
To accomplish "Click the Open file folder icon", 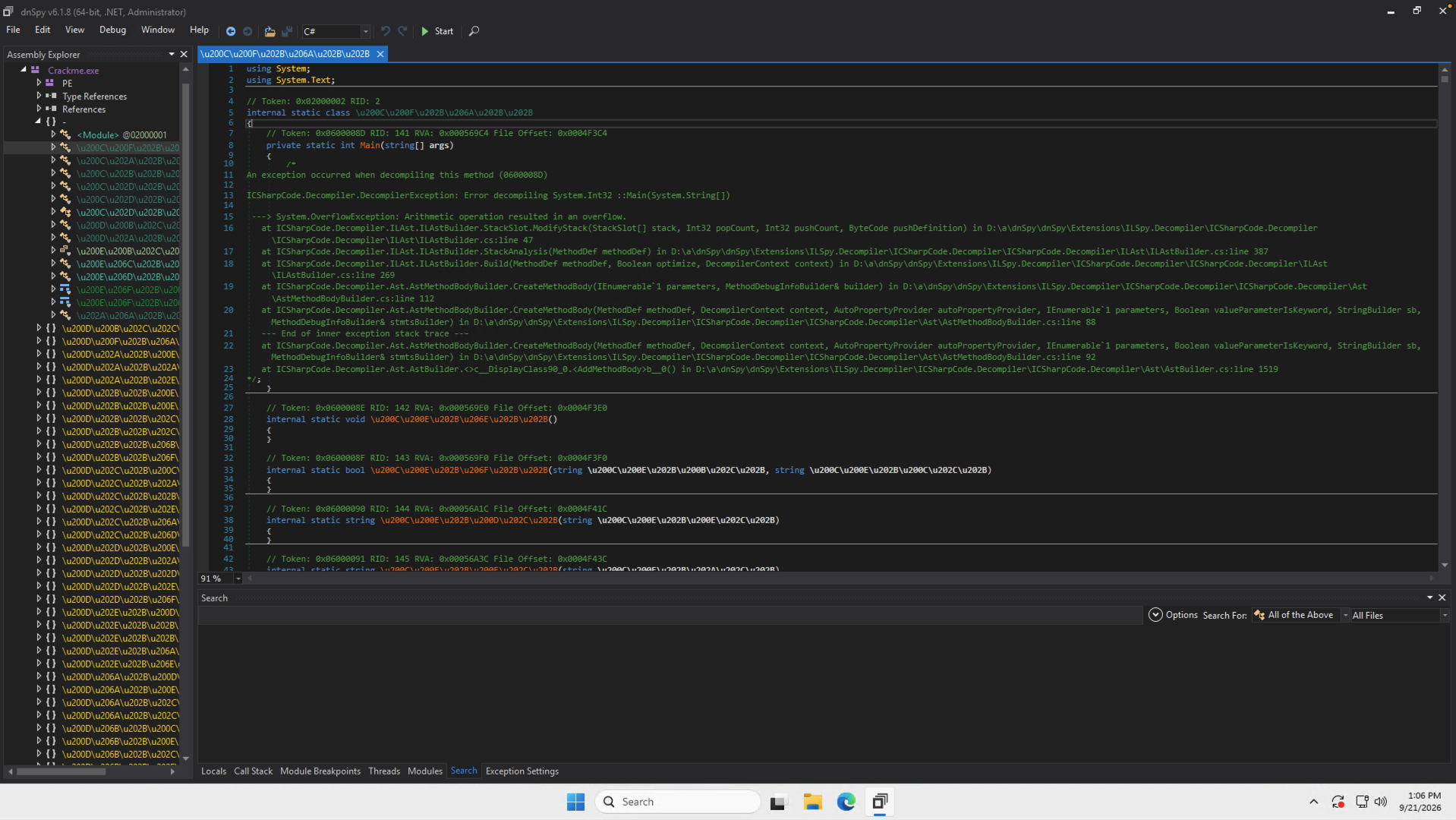I will [269, 31].
